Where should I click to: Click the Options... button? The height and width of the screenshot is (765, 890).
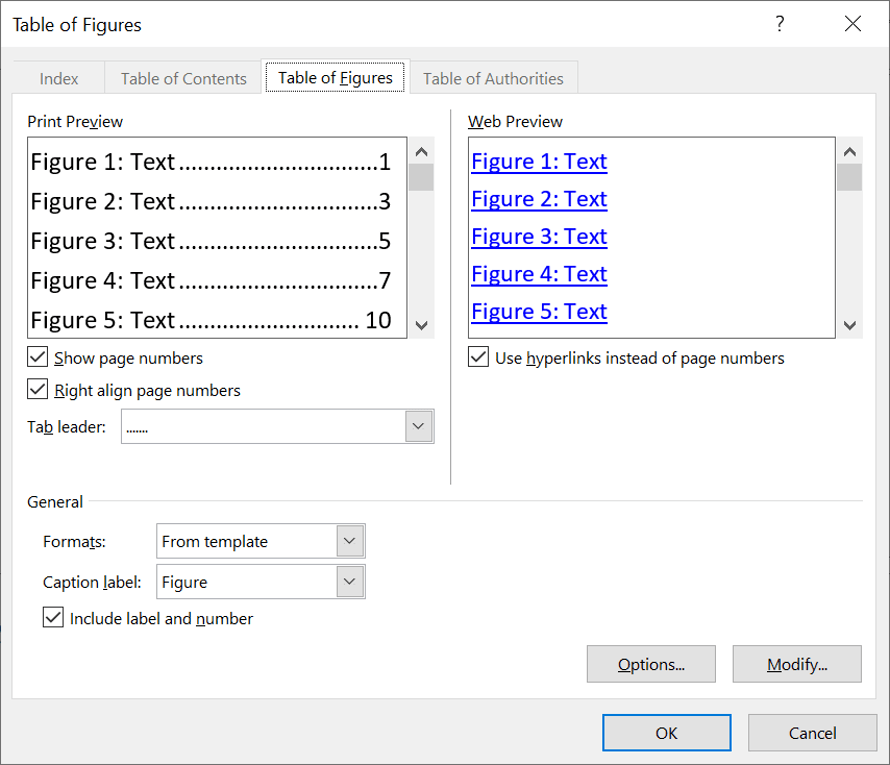click(x=651, y=664)
